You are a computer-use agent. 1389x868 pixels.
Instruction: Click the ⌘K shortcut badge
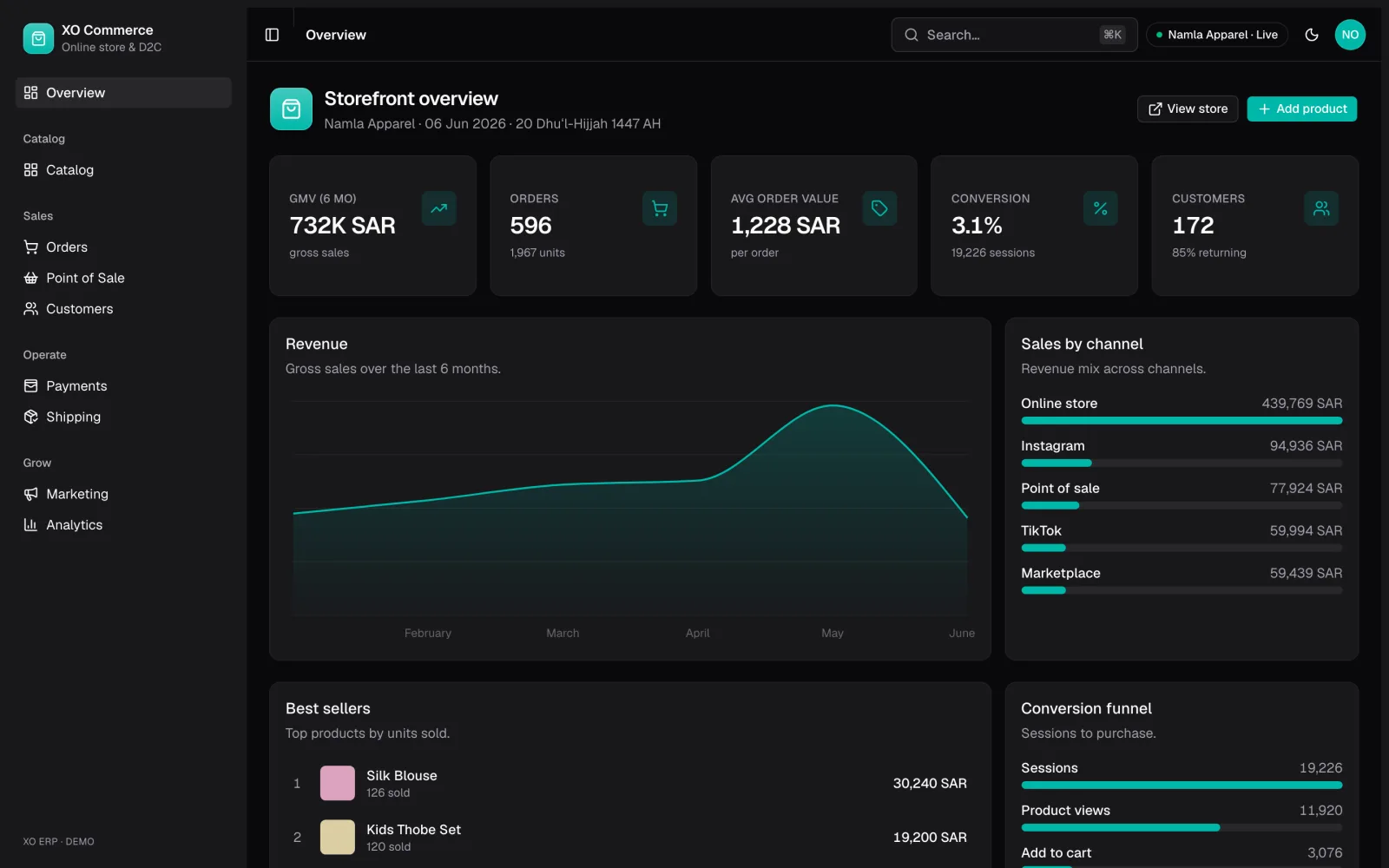coord(1112,35)
